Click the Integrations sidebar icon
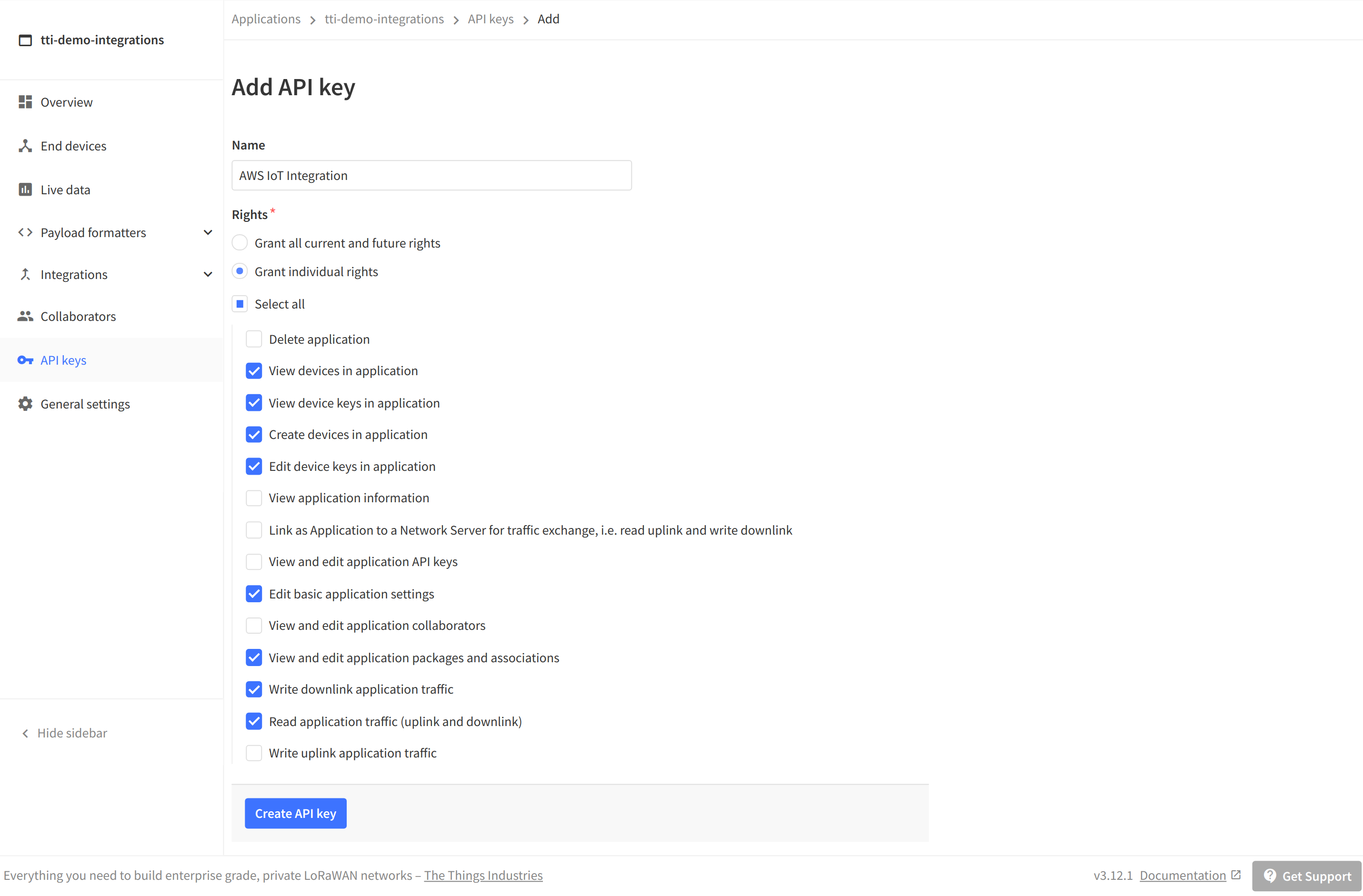 (25, 274)
